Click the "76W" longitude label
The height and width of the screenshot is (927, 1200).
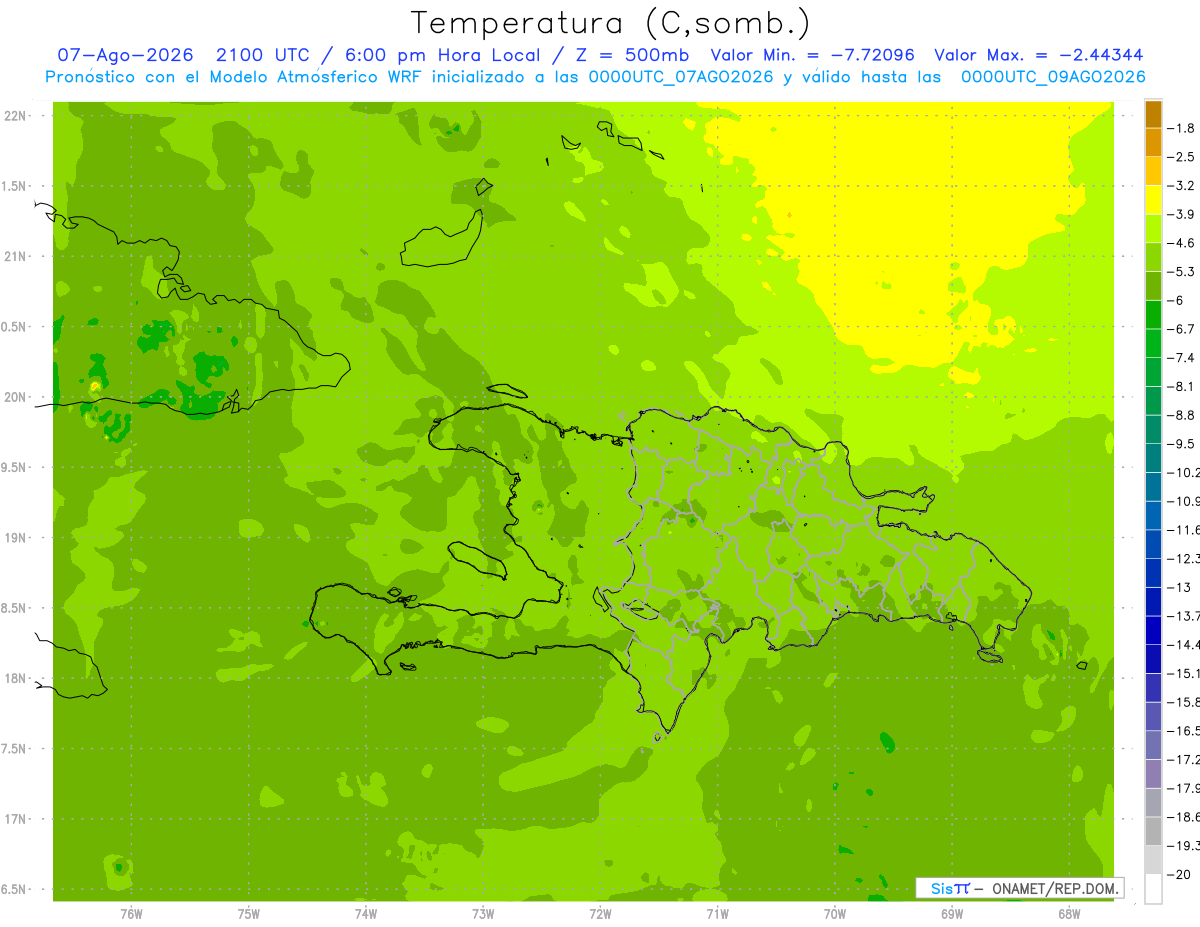131,914
